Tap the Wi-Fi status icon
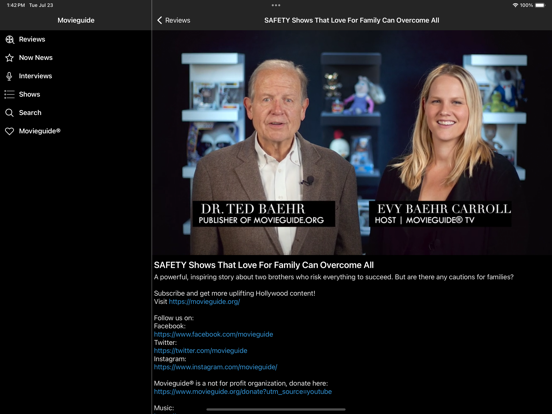Screen dimensions: 552x414 pos(515,5)
